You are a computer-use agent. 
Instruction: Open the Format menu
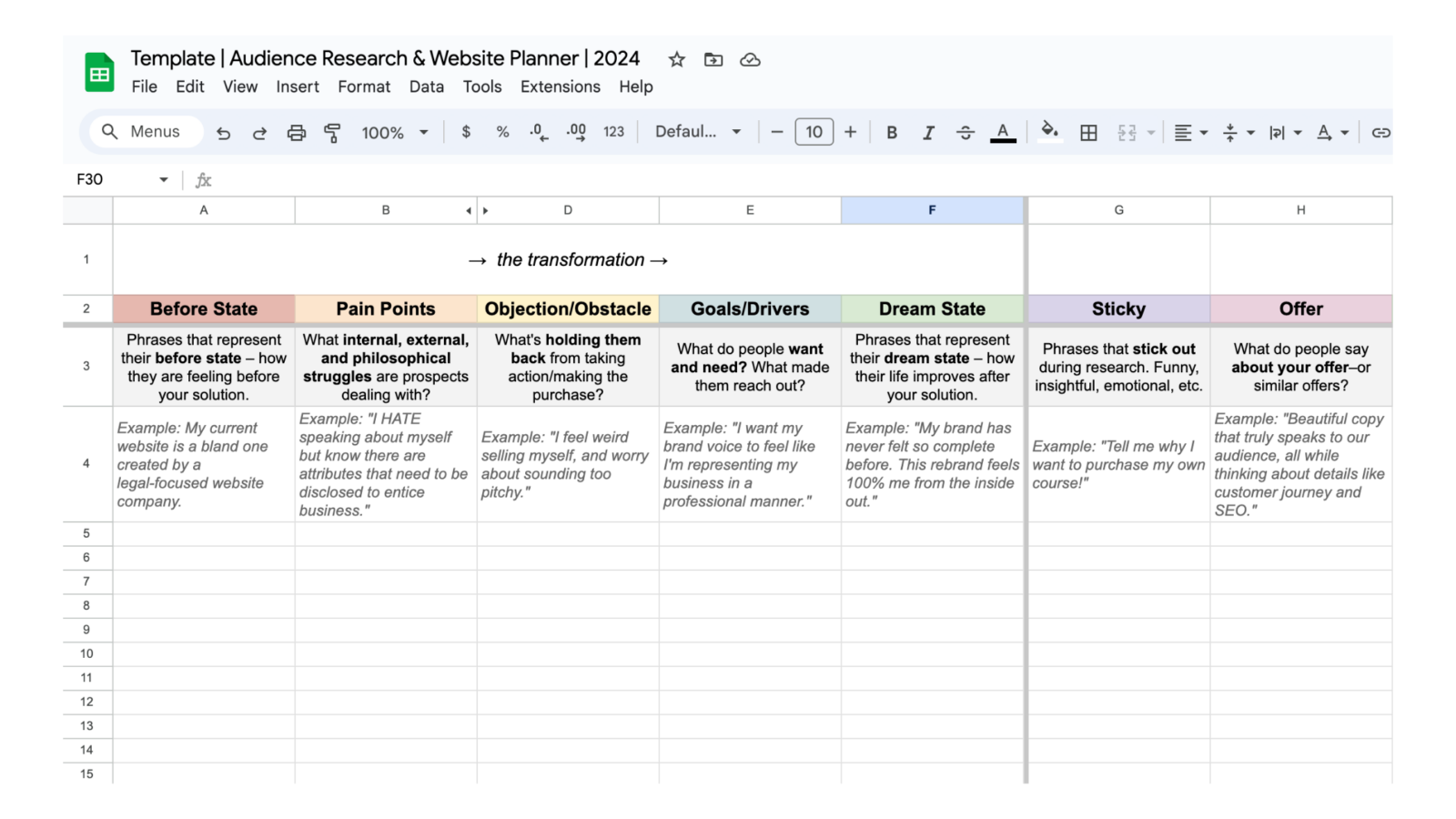coord(363,86)
